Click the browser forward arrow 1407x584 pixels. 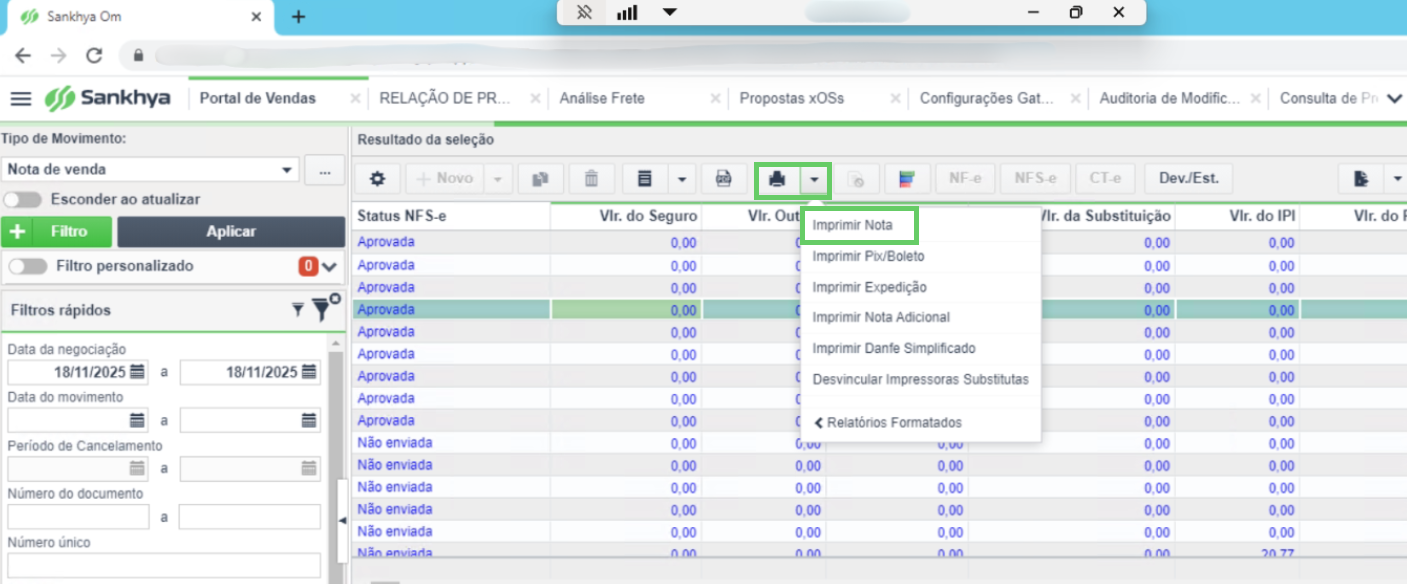(x=58, y=56)
